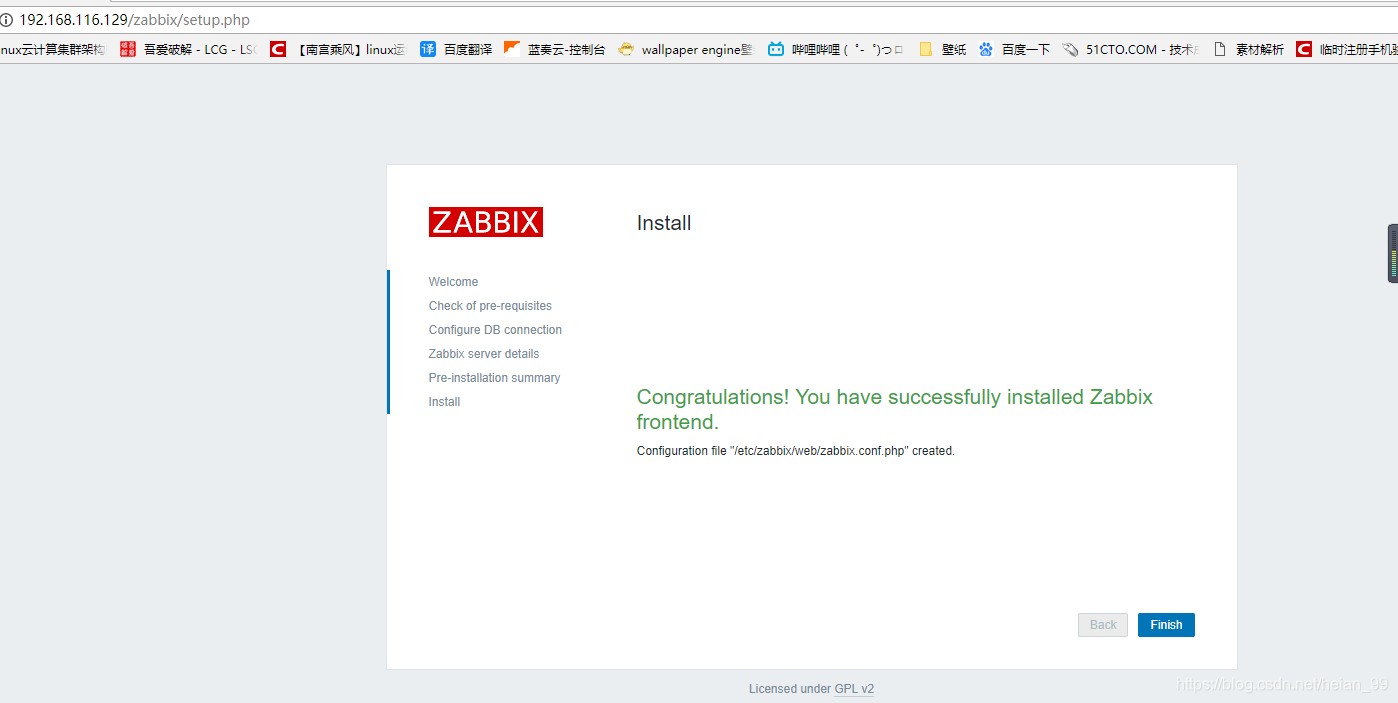Viewport: 1398px width, 703px height.
Task: Click the Back button
Action: [x=1103, y=625]
